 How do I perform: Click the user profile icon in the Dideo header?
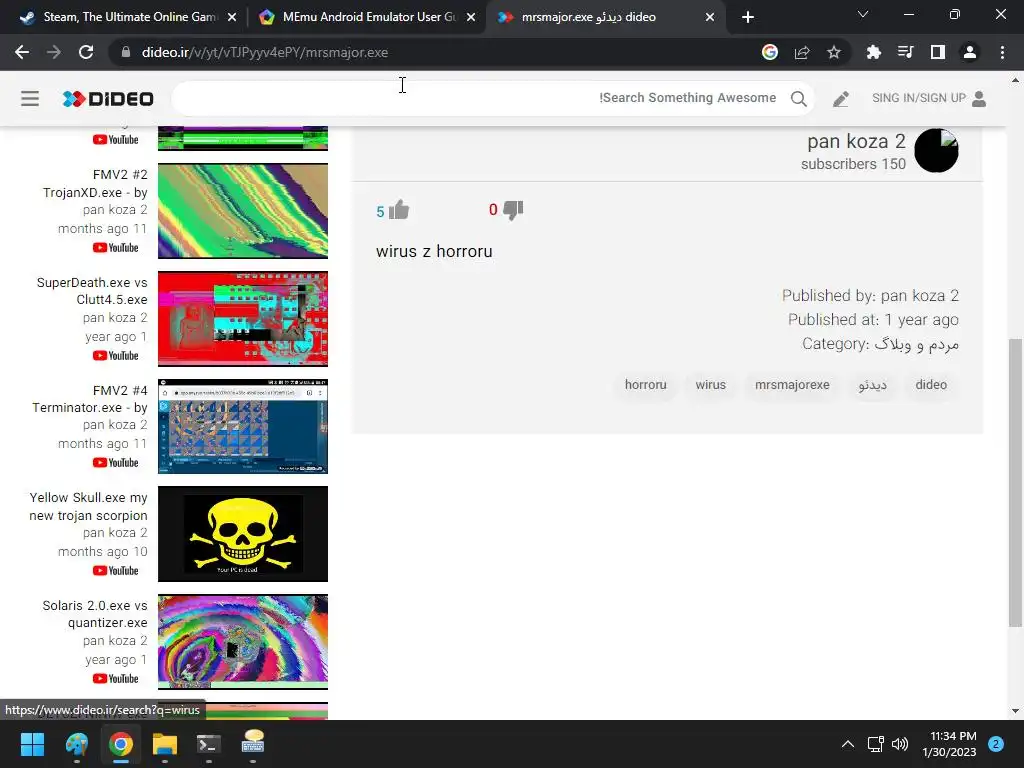point(978,99)
